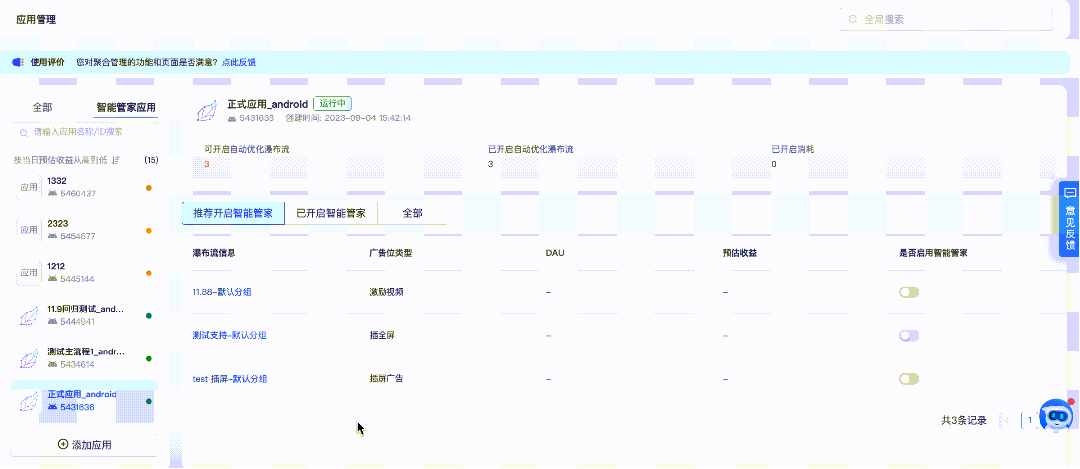Image resolution: width=1080 pixels, height=469 pixels.
Task: Click the 已开启消耗 value 0
Action: (773, 164)
